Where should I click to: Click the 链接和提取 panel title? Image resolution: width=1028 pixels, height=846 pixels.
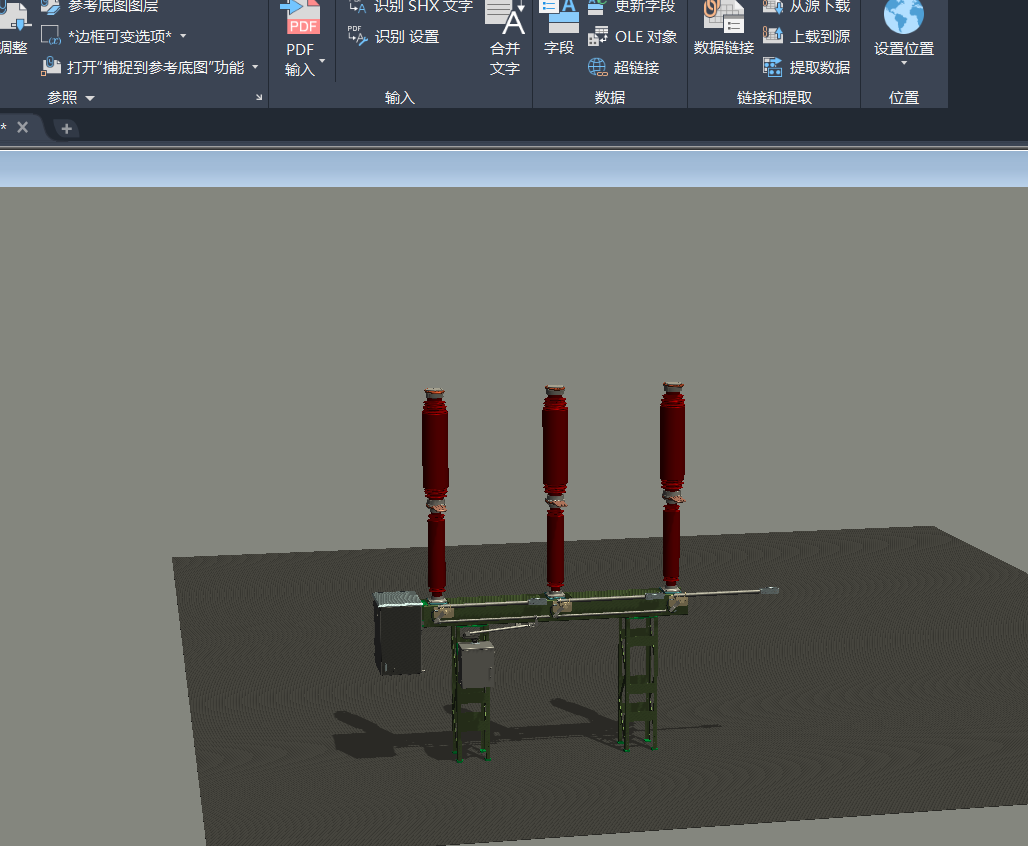(774, 98)
